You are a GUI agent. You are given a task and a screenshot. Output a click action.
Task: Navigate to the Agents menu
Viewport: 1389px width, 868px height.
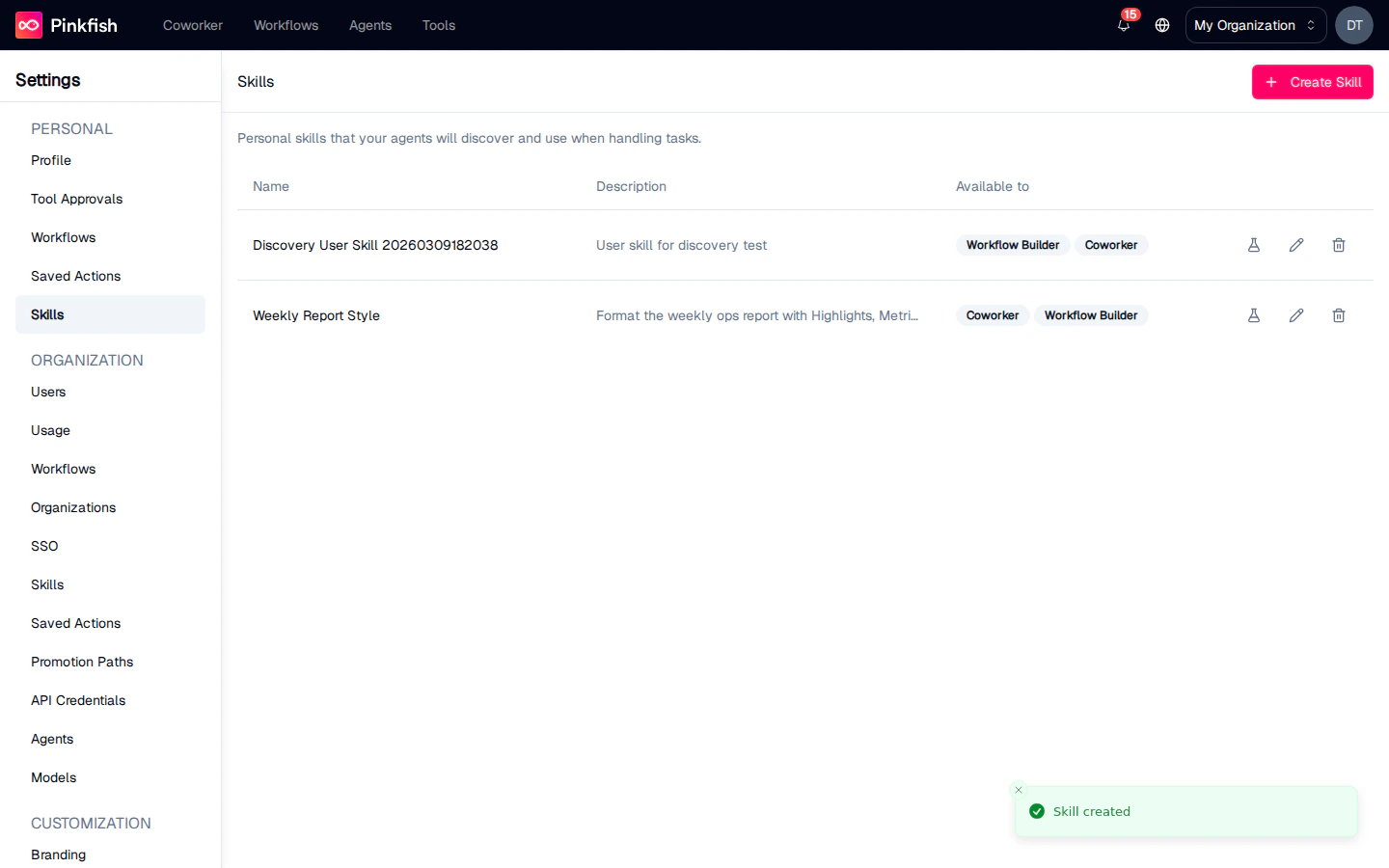coord(370,25)
